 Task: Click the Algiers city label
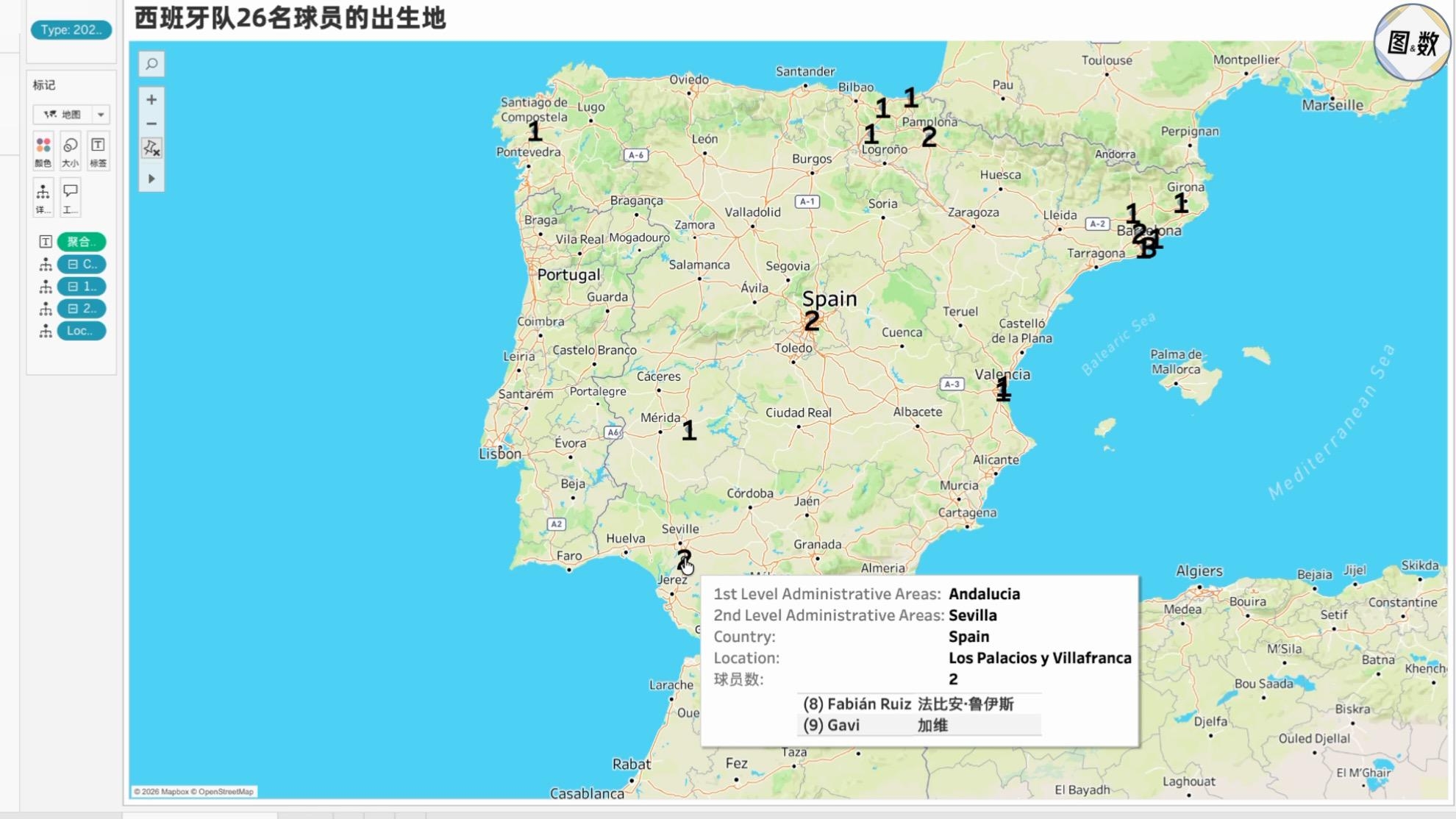point(1199,571)
